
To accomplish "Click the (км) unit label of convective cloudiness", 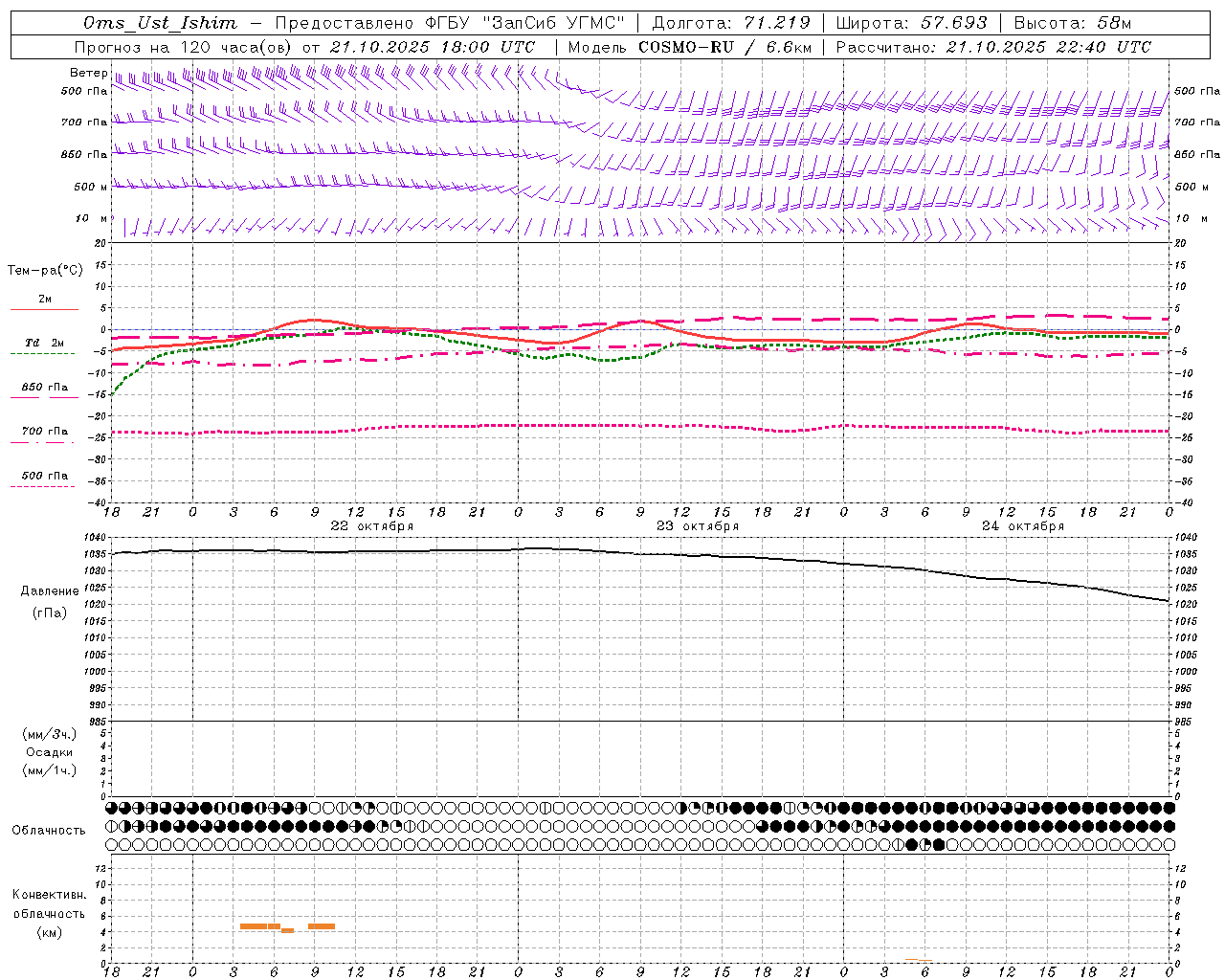I will 50,933.
